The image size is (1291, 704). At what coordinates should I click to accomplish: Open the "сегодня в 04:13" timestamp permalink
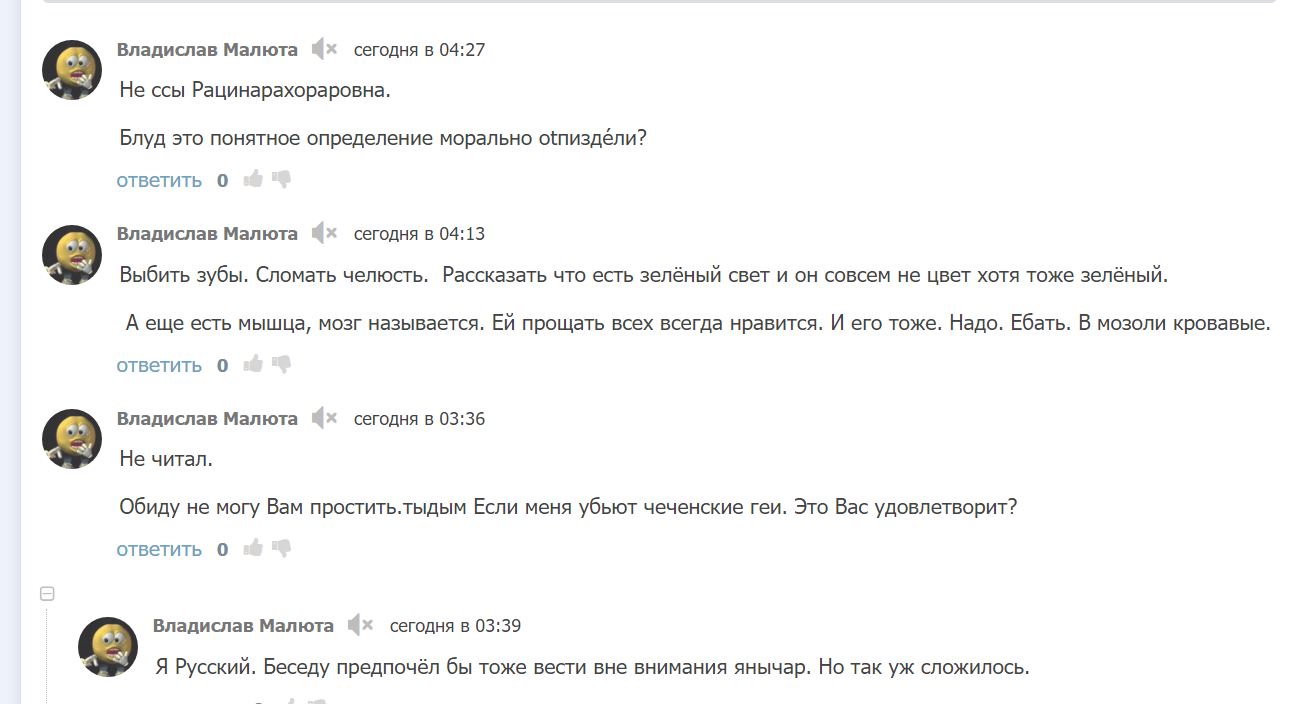coord(419,234)
